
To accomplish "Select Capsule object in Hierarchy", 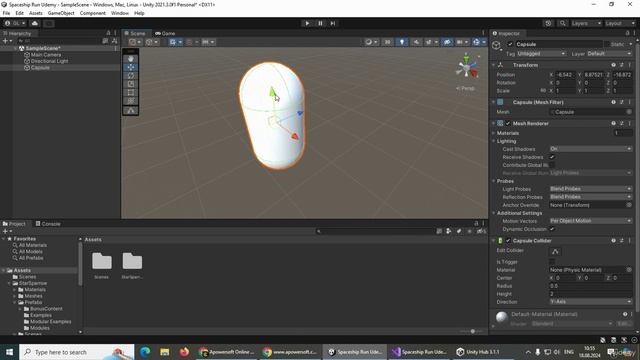I will pos(40,68).
